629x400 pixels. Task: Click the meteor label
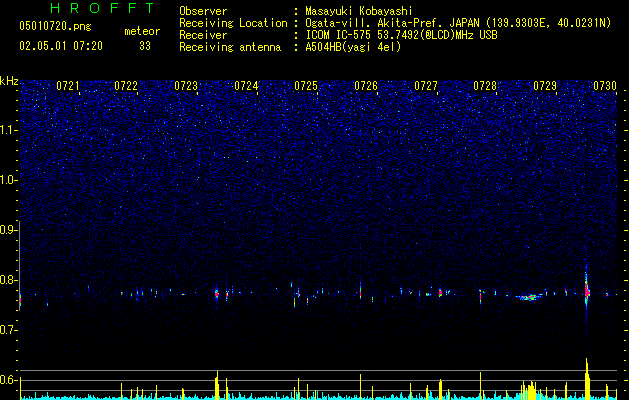pyautogui.click(x=142, y=31)
